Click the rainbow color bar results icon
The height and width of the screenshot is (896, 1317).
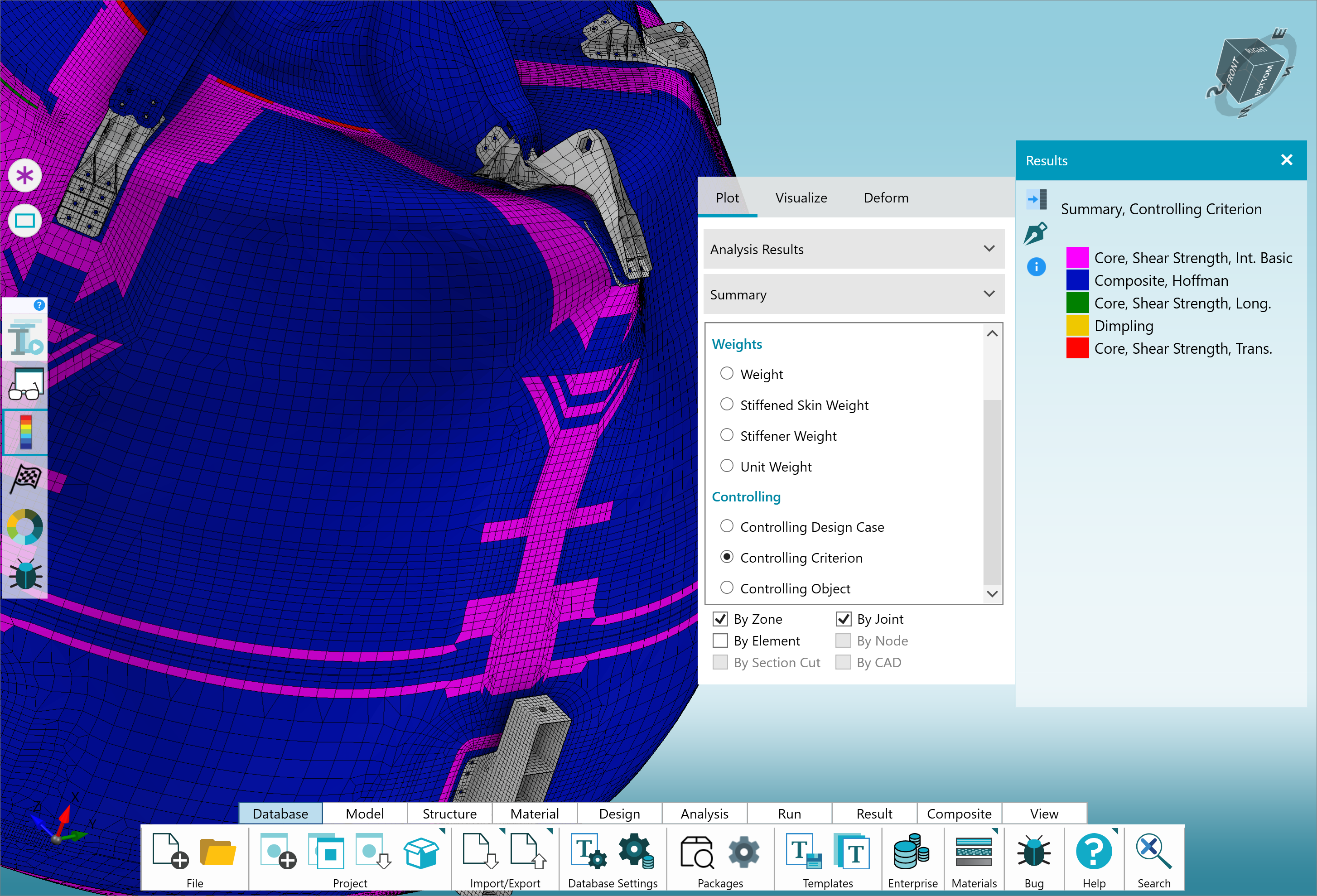[26, 432]
